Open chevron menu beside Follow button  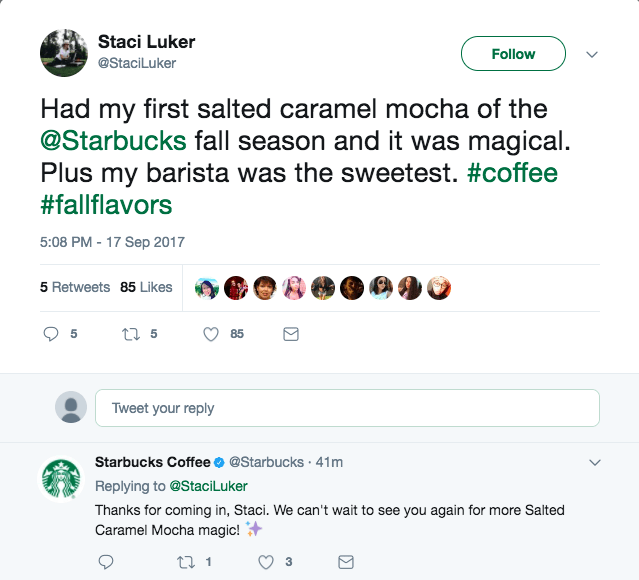(x=591, y=54)
